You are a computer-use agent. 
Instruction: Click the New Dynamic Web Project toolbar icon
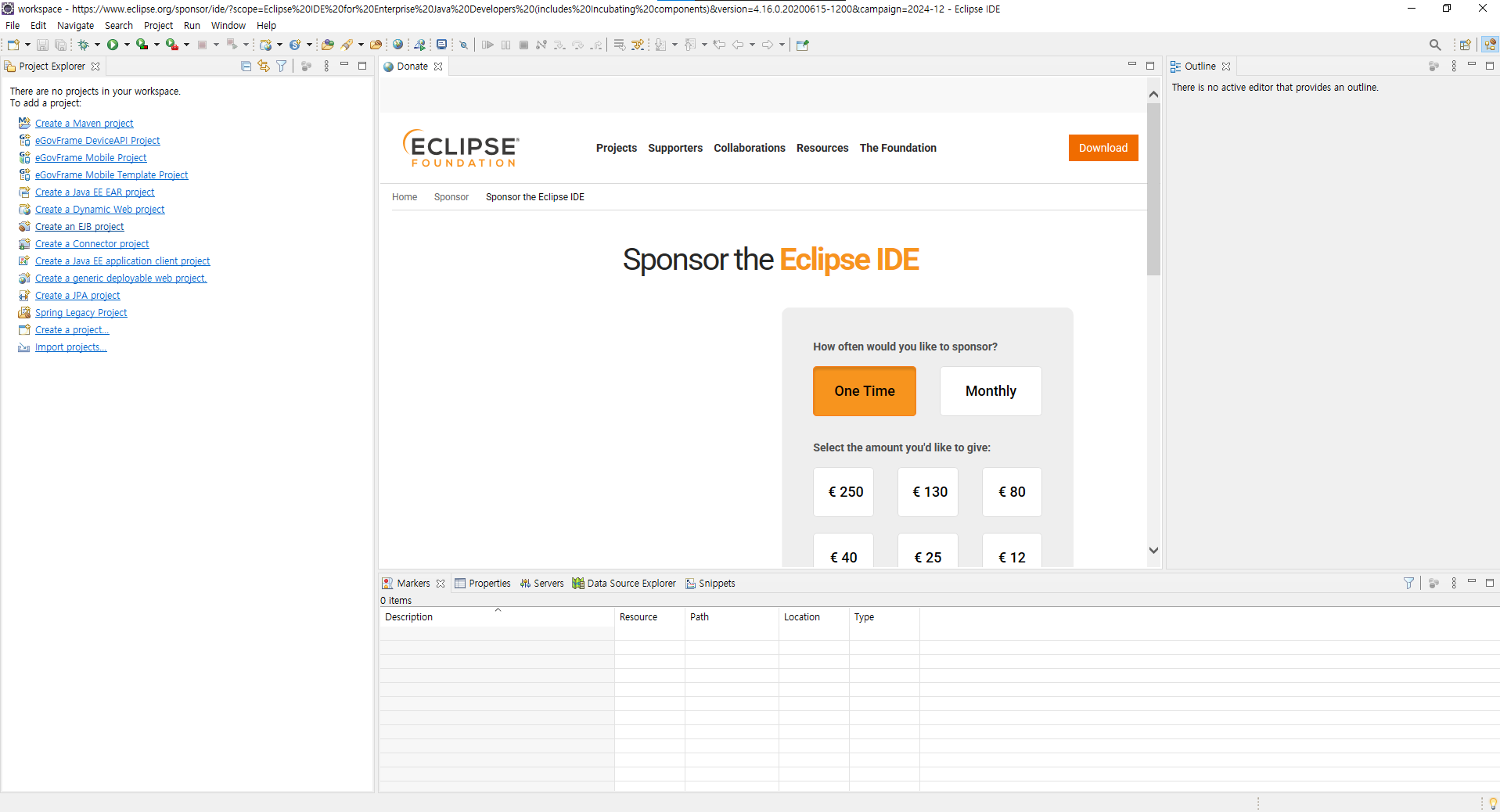click(x=266, y=45)
